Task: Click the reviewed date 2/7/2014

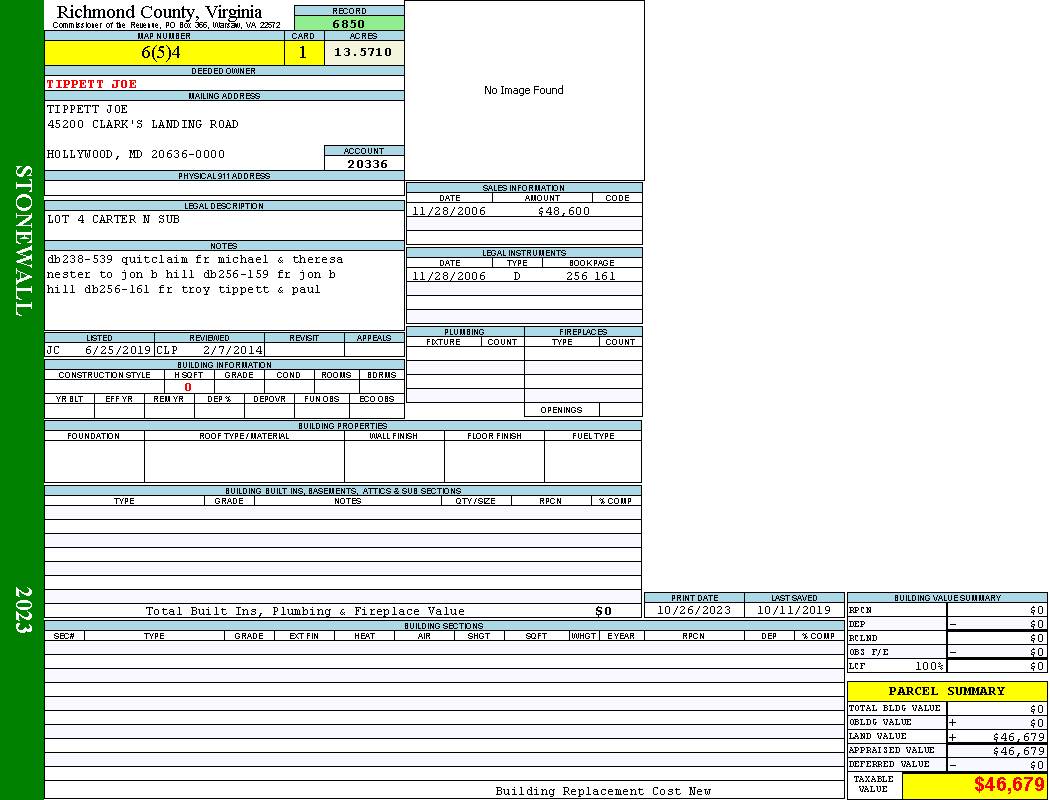Action: click(232, 351)
